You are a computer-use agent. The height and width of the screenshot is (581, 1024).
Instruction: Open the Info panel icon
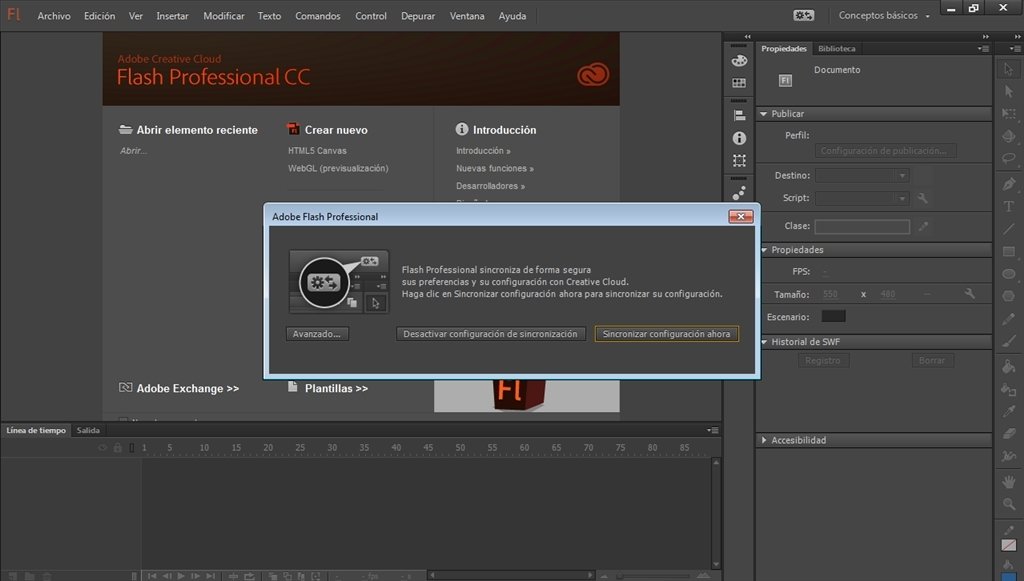(739, 138)
